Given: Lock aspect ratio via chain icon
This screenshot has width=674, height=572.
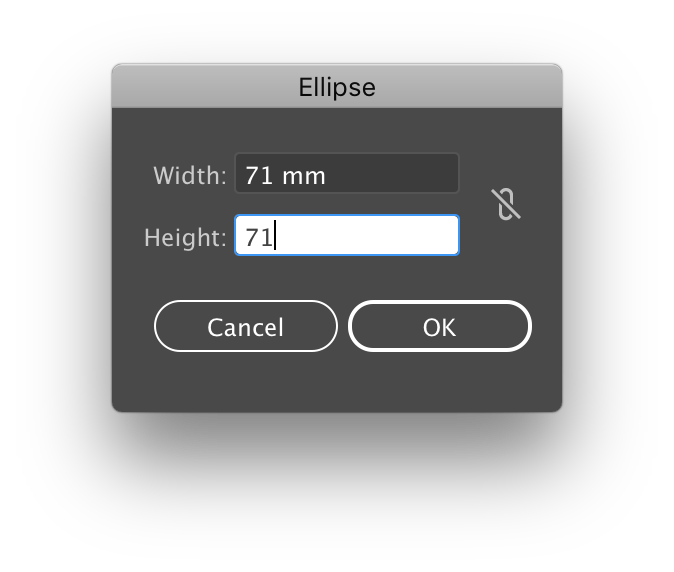Looking at the screenshot, I should pos(506,204).
